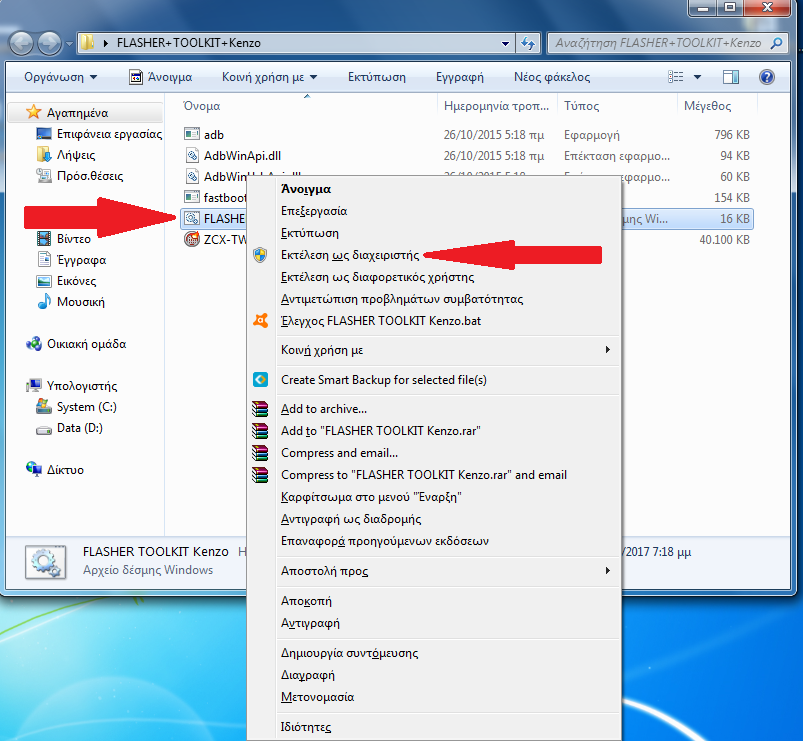Toggle the preview pane icon in toolbar
Screen dimensions: 803x741
pos(731,77)
